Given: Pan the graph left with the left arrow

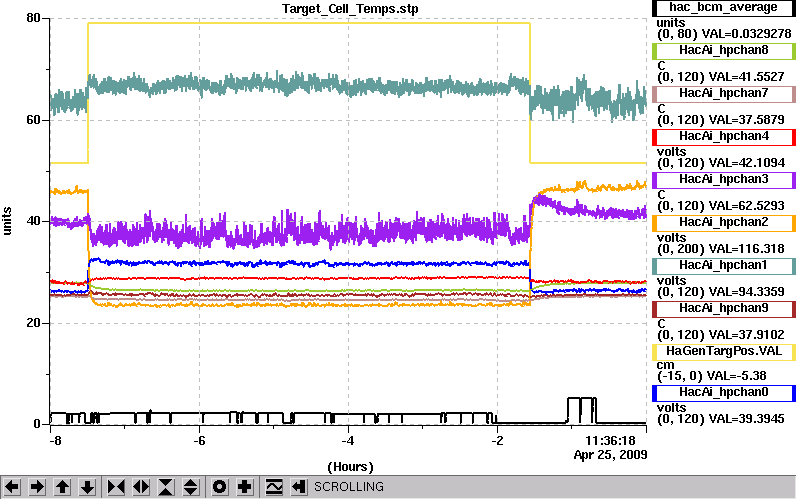Looking at the screenshot, I should click(x=12, y=487).
